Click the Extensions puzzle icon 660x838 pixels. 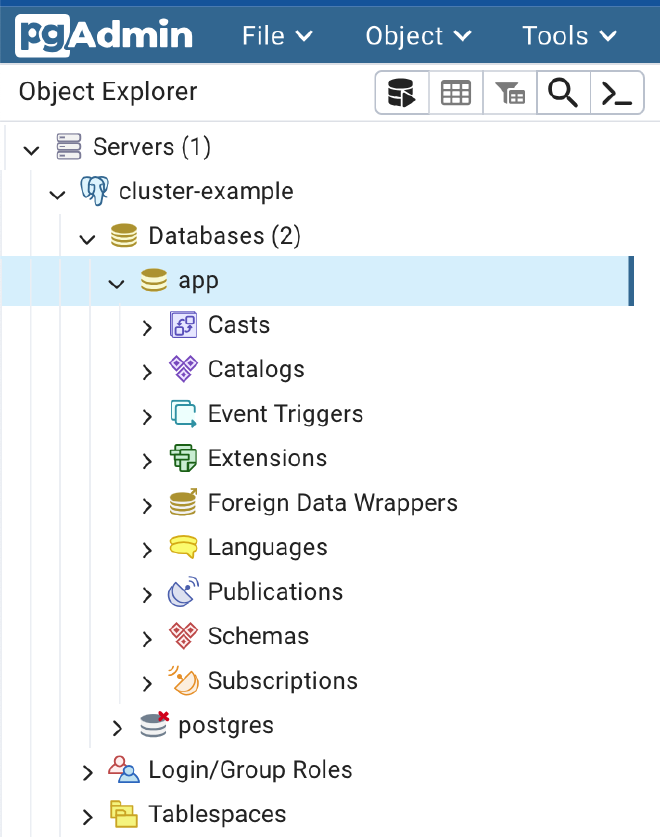click(x=182, y=458)
